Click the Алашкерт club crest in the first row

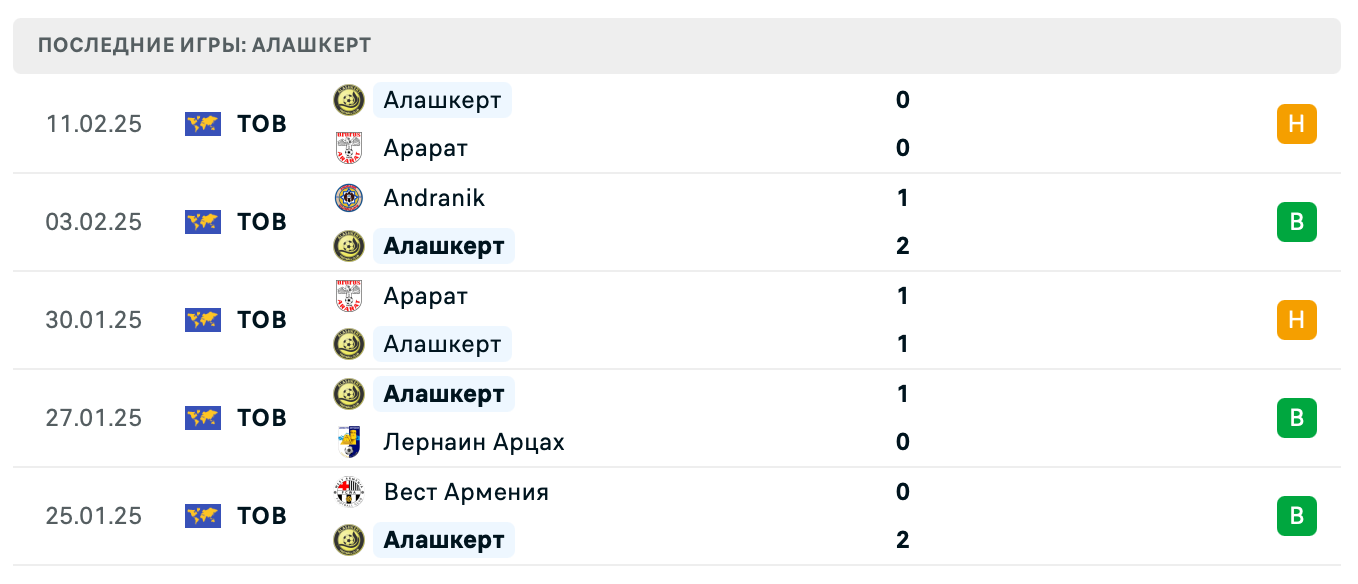pos(350,100)
